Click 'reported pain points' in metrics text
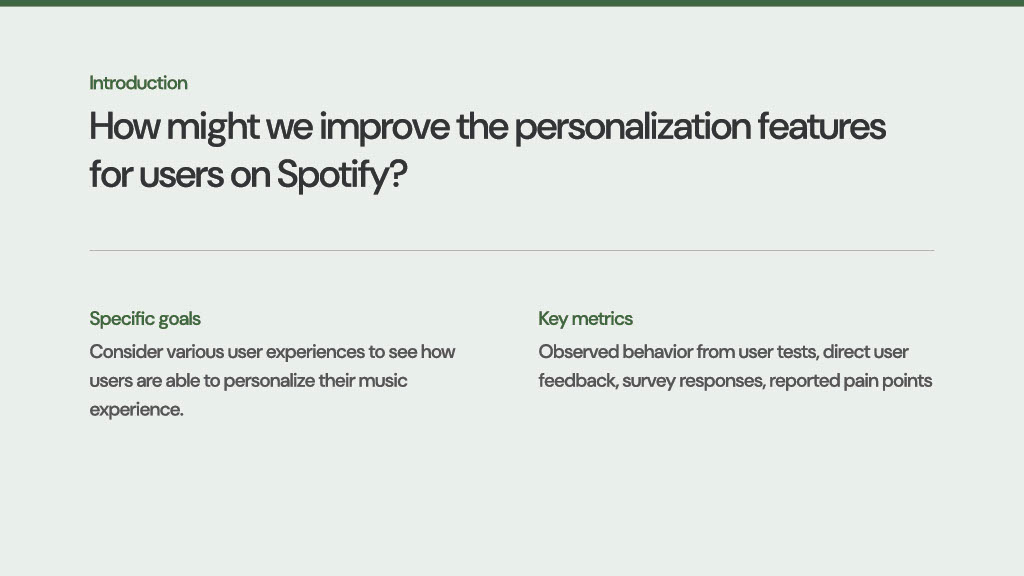This screenshot has width=1024, height=576. (x=851, y=381)
